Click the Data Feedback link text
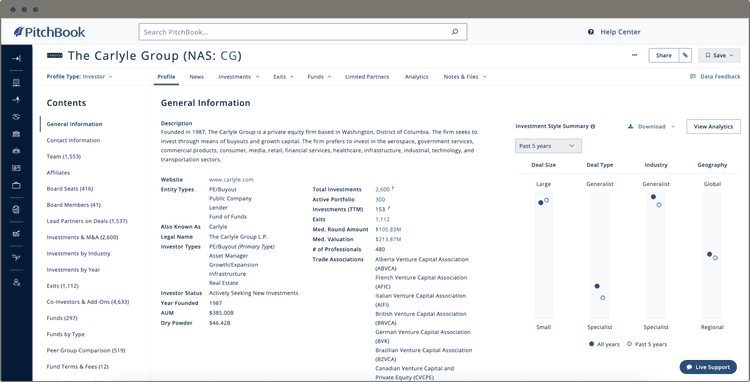 point(720,76)
